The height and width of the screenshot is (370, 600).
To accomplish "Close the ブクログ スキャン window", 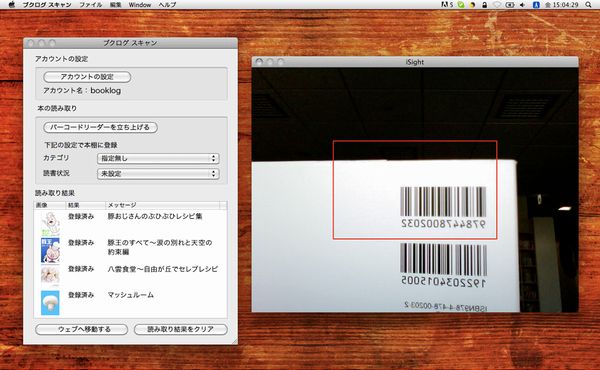I will point(31,43).
